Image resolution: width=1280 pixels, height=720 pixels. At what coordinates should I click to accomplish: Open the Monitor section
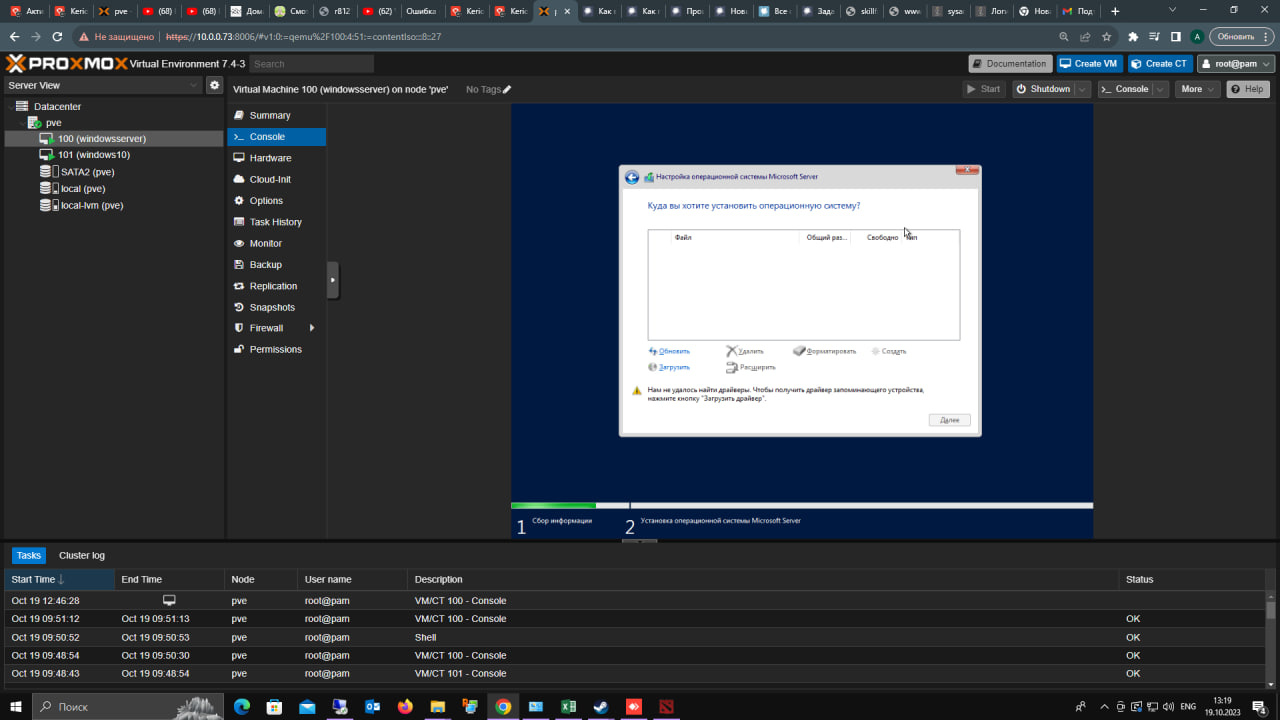pos(276,243)
